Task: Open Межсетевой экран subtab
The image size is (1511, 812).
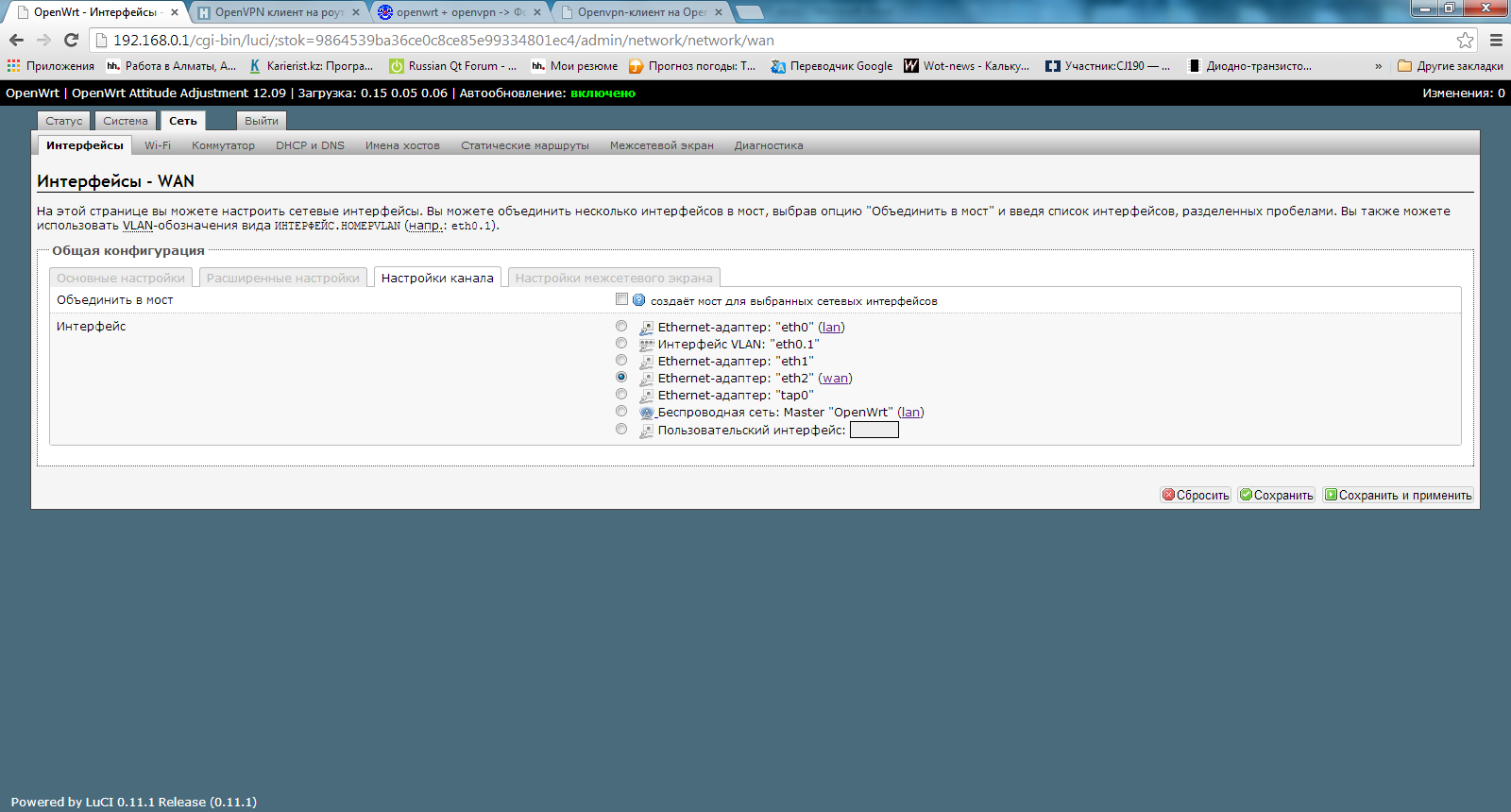Action: (x=662, y=145)
